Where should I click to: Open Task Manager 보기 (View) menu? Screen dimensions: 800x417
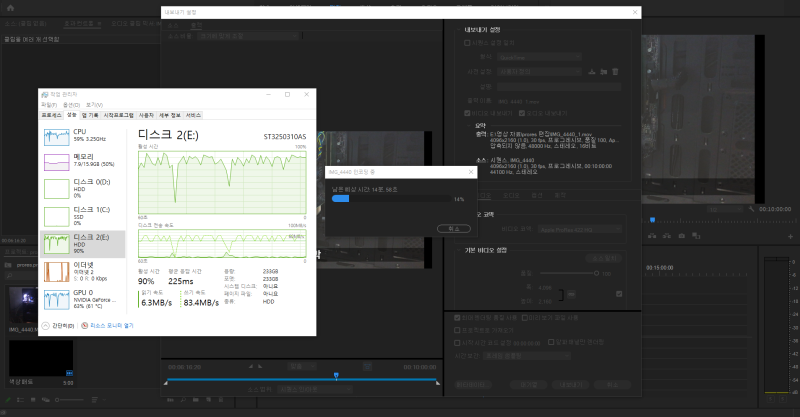(94, 105)
